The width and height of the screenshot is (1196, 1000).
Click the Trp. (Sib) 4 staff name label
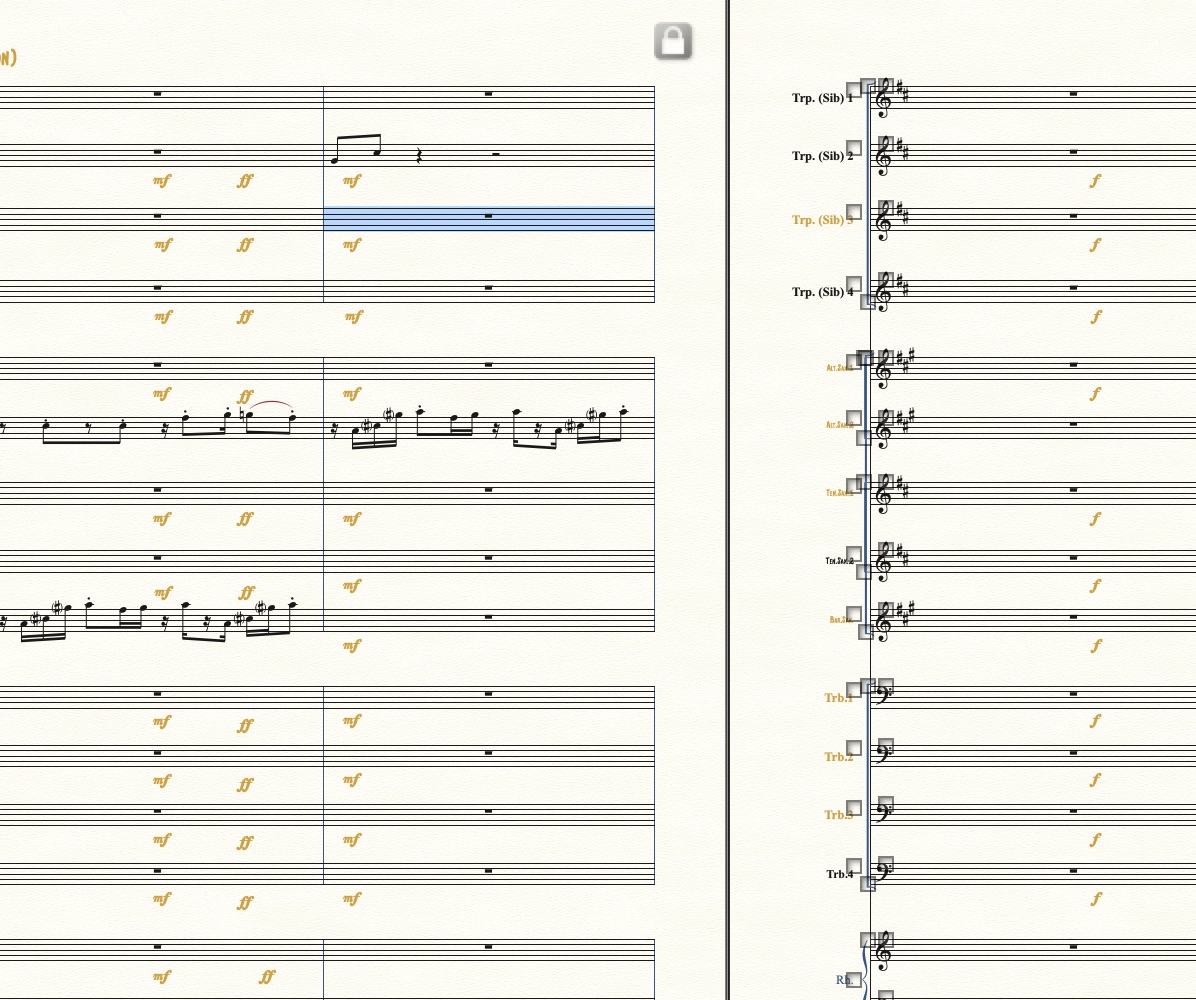click(822, 292)
